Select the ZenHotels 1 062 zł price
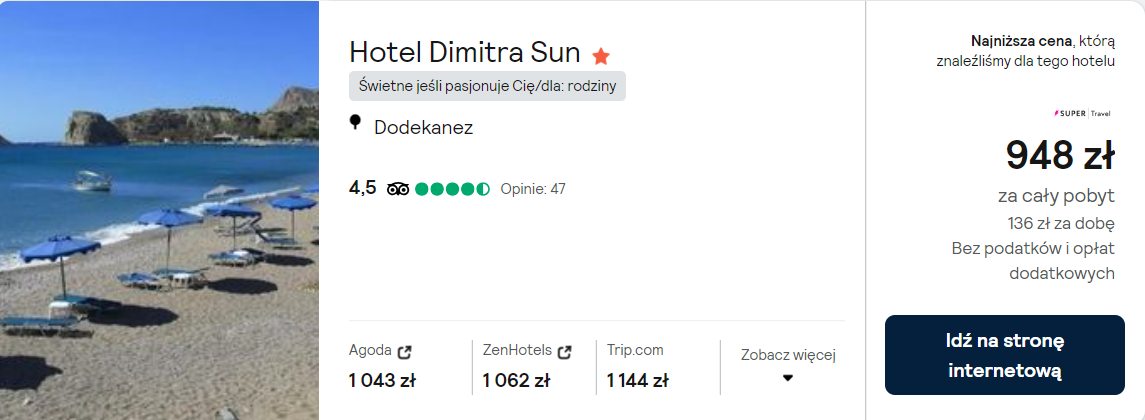This screenshot has width=1145, height=420. point(516,380)
